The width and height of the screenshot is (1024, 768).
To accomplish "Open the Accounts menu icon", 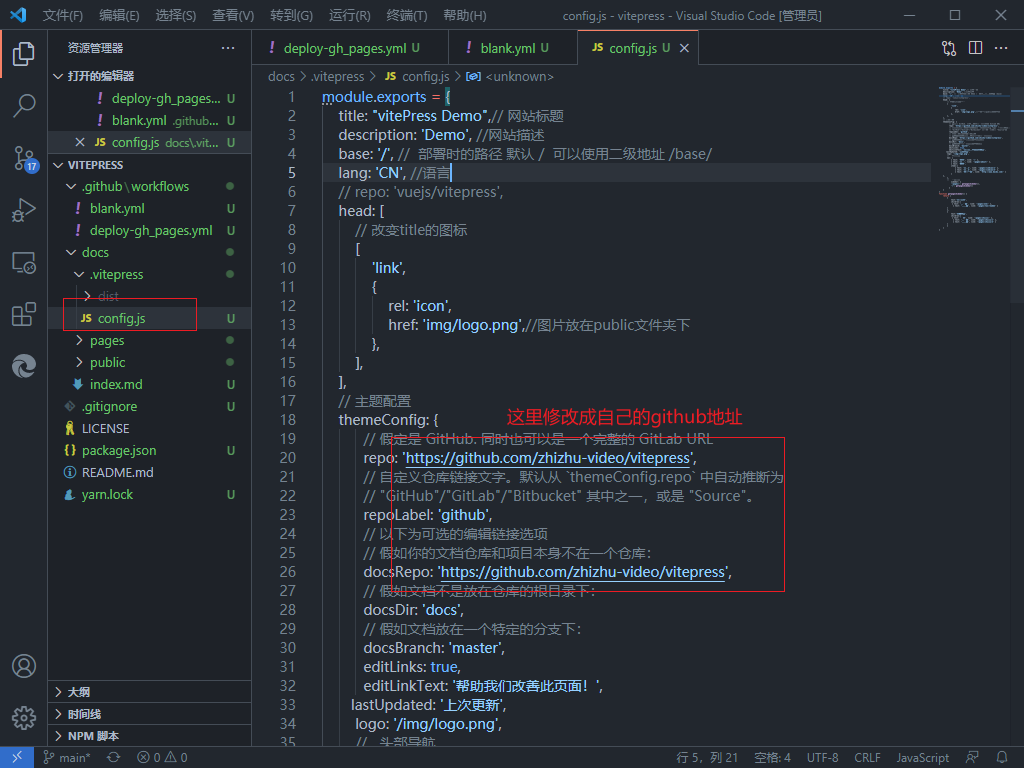I will point(24,666).
